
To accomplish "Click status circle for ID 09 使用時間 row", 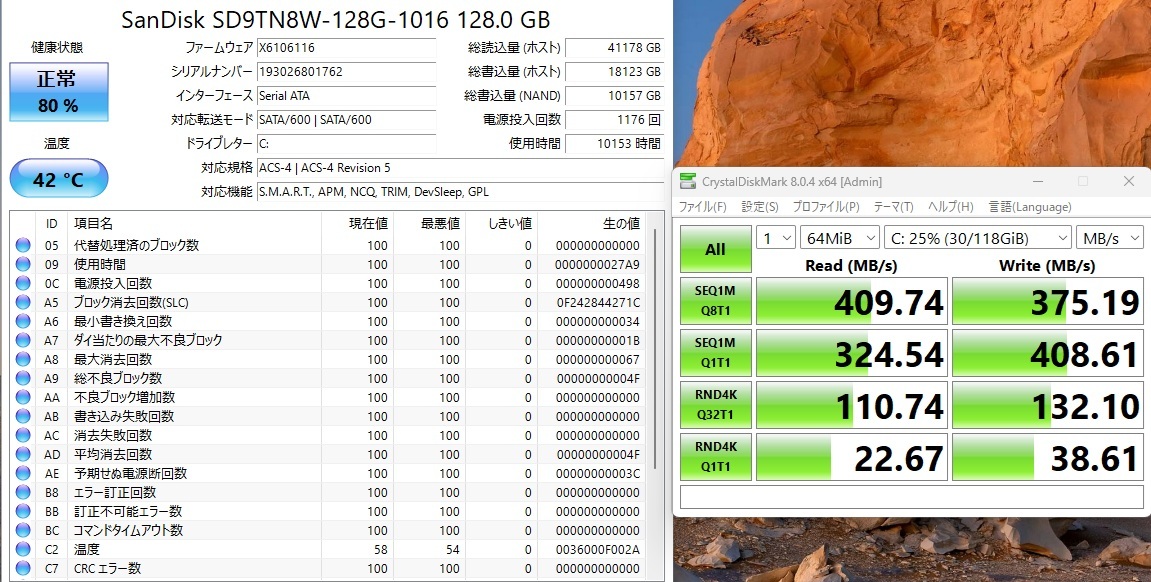I will tap(23, 264).
